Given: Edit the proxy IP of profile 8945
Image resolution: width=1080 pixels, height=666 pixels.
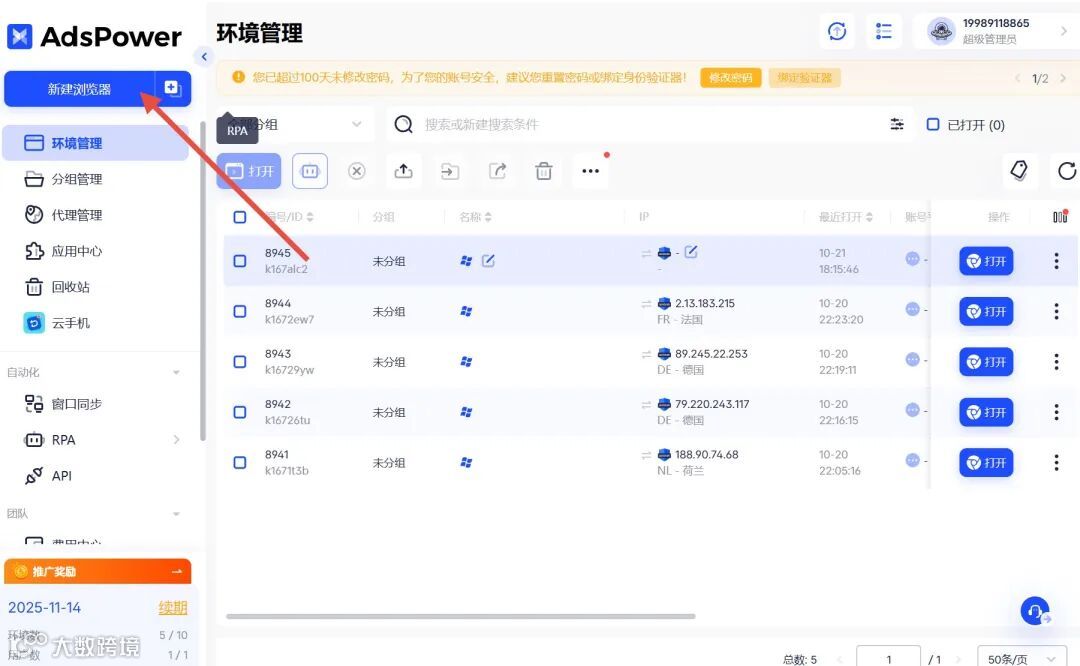Looking at the screenshot, I should point(691,252).
